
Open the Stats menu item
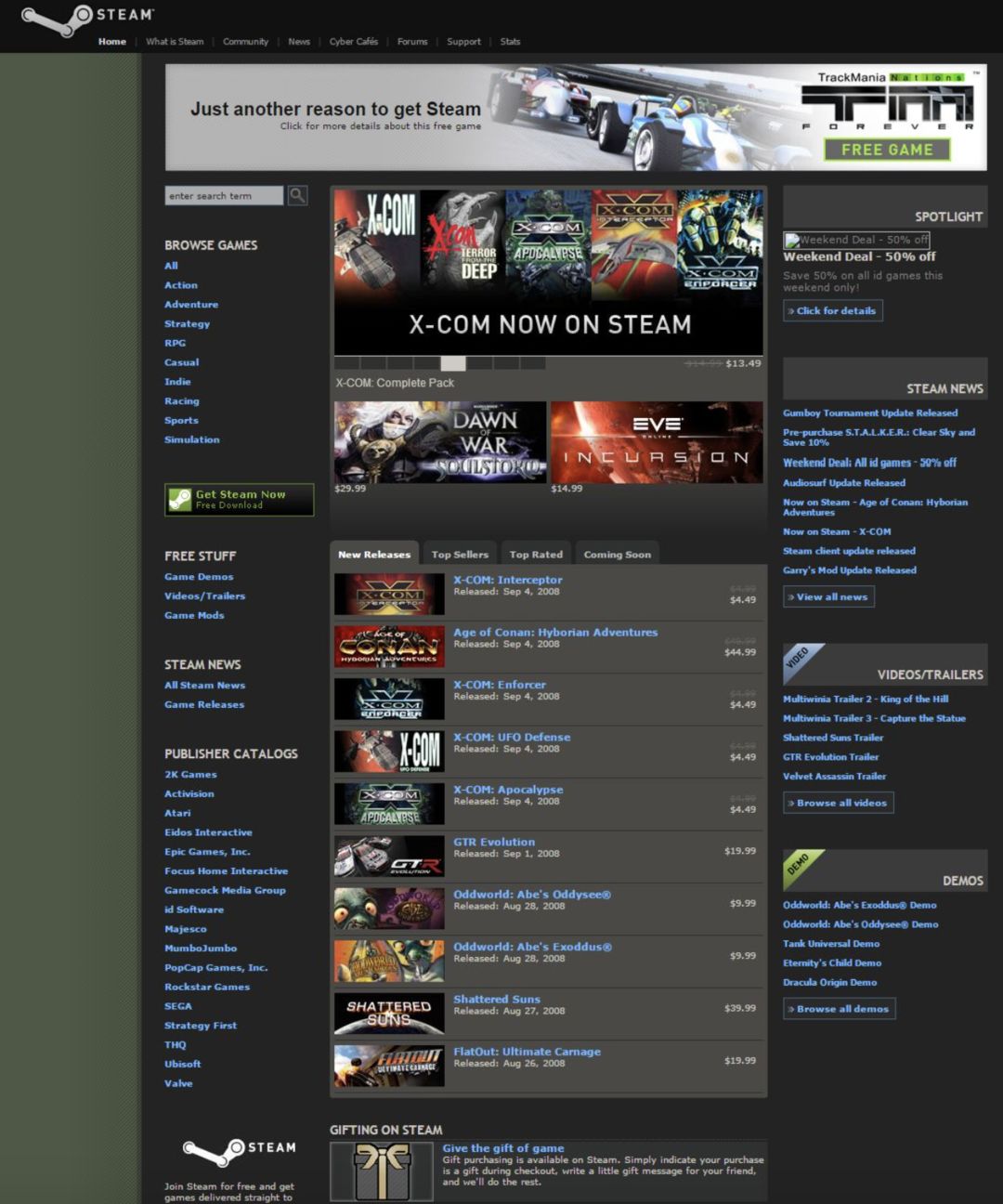(x=510, y=42)
